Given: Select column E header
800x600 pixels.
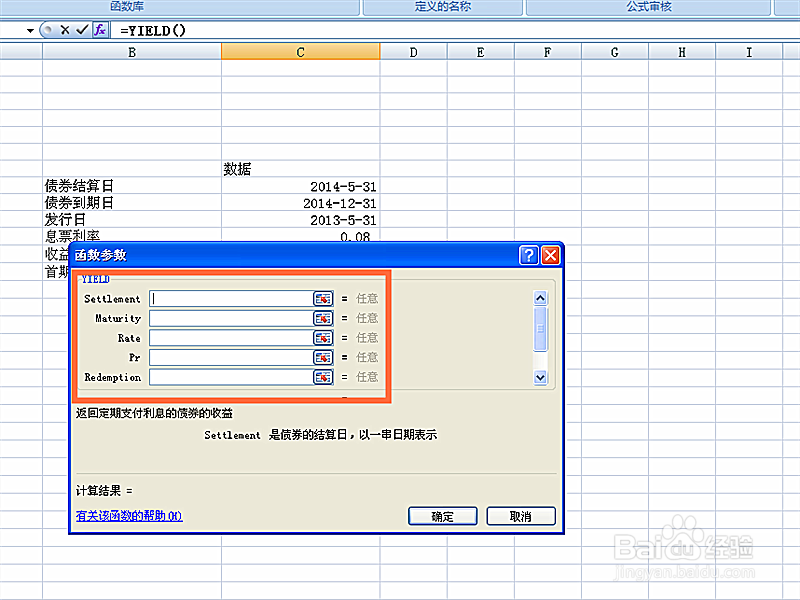Looking at the screenshot, I should pos(481,52).
